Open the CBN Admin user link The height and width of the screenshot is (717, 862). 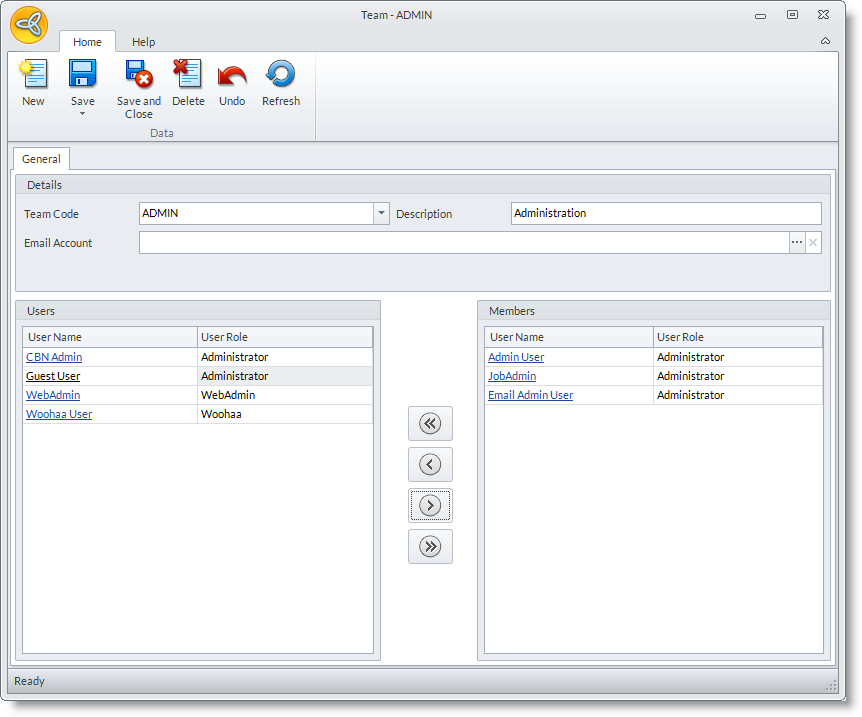pyautogui.click(x=54, y=357)
